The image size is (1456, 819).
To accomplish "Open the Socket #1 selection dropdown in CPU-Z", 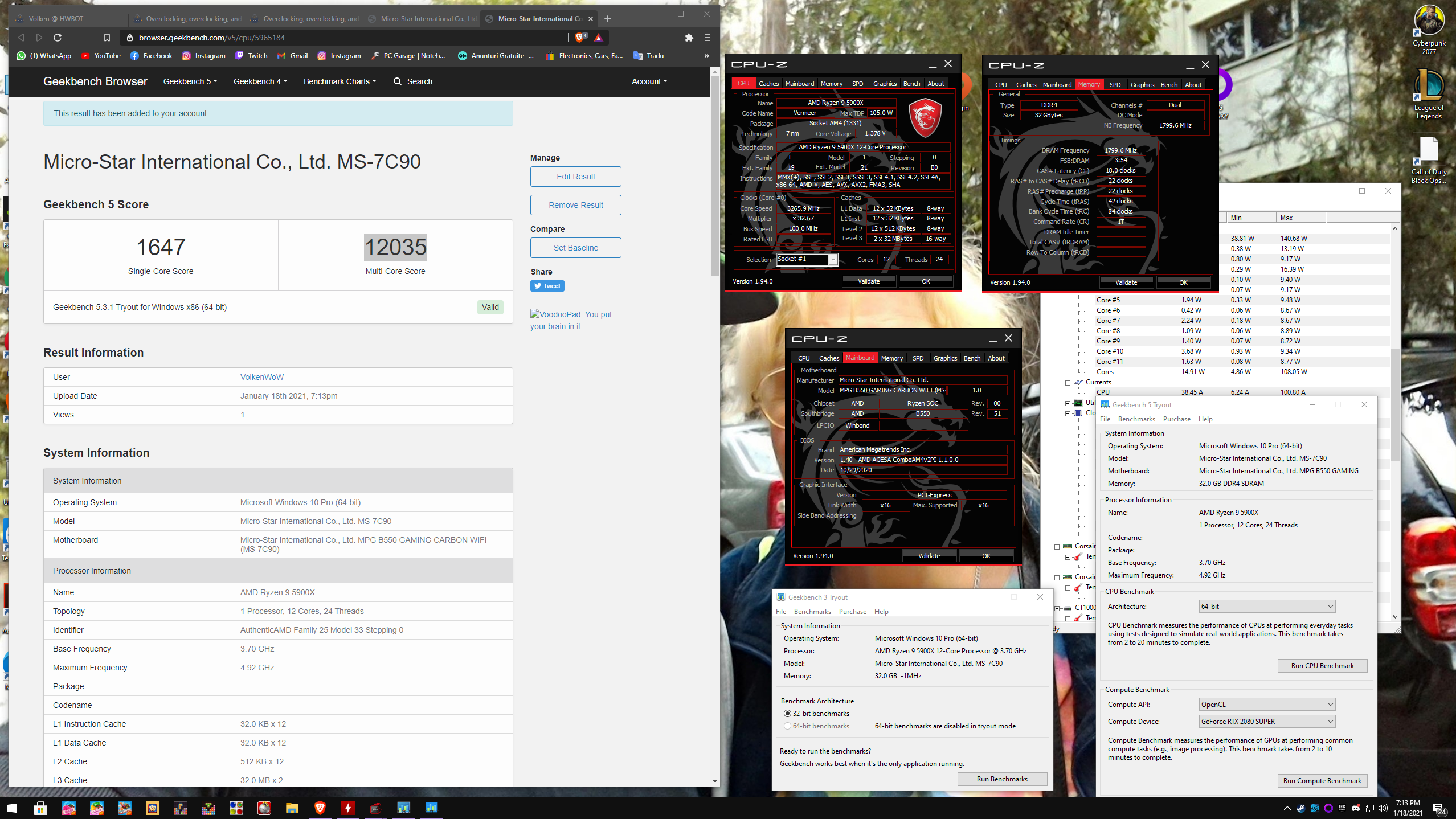I will click(x=807, y=259).
